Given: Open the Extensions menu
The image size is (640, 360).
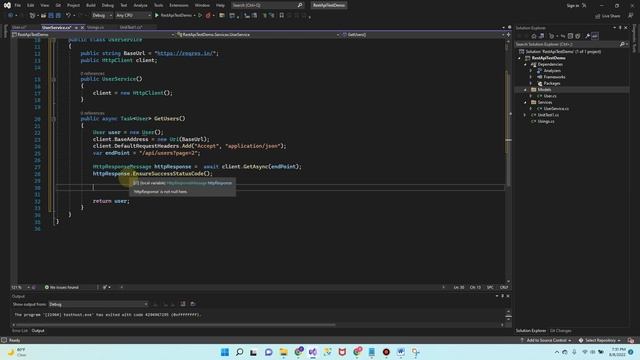Looking at the screenshot, I should click(179, 5).
